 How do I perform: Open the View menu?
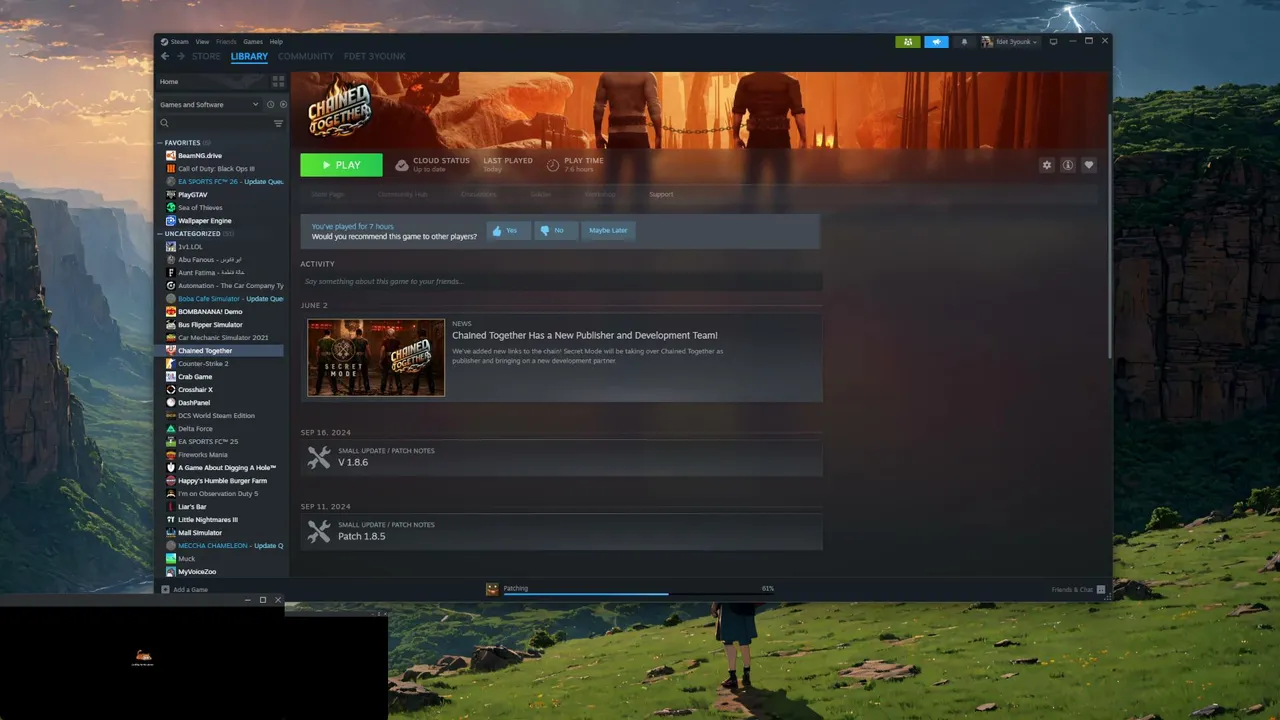[202, 42]
